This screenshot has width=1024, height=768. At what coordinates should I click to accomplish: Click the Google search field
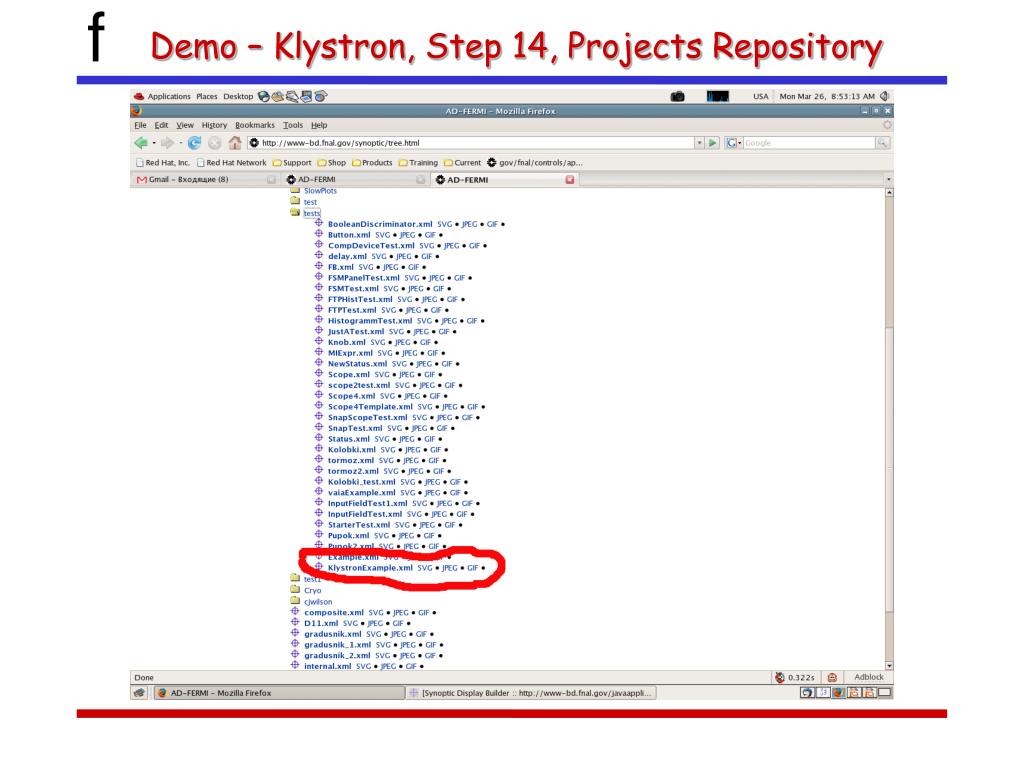click(808, 142)
